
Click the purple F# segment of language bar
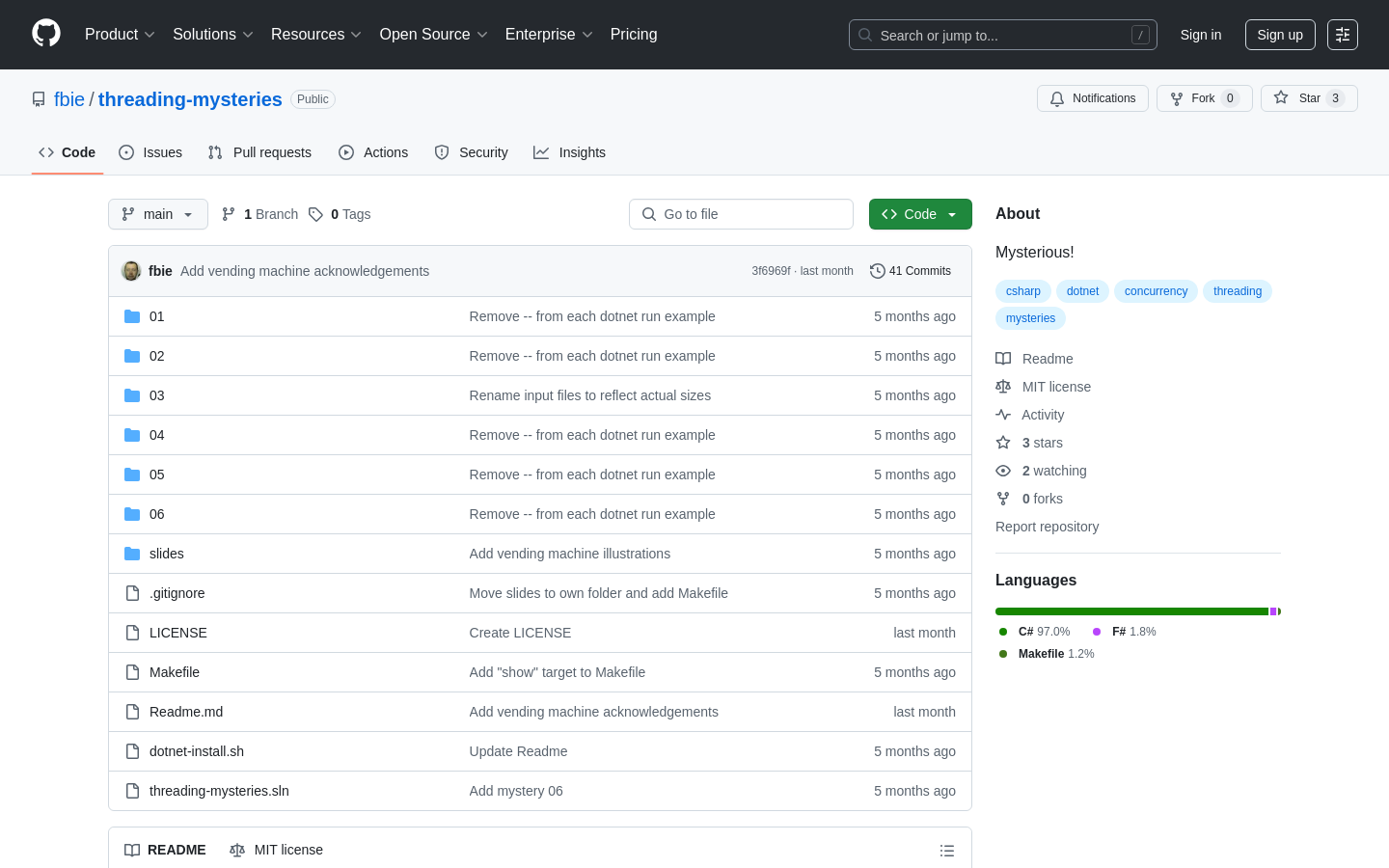[1273, 611]
